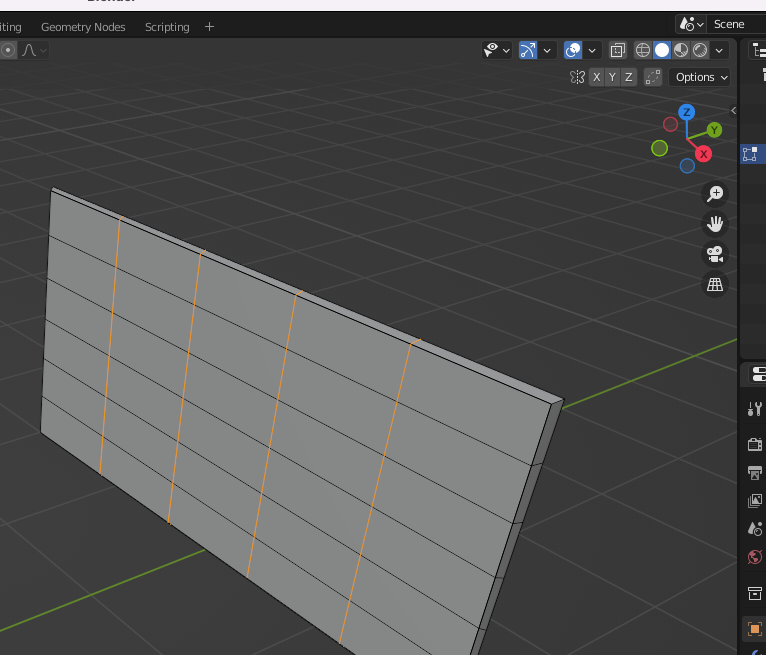Switch to the Geometry Nodes workspace tab

click(x=83, y=27)
